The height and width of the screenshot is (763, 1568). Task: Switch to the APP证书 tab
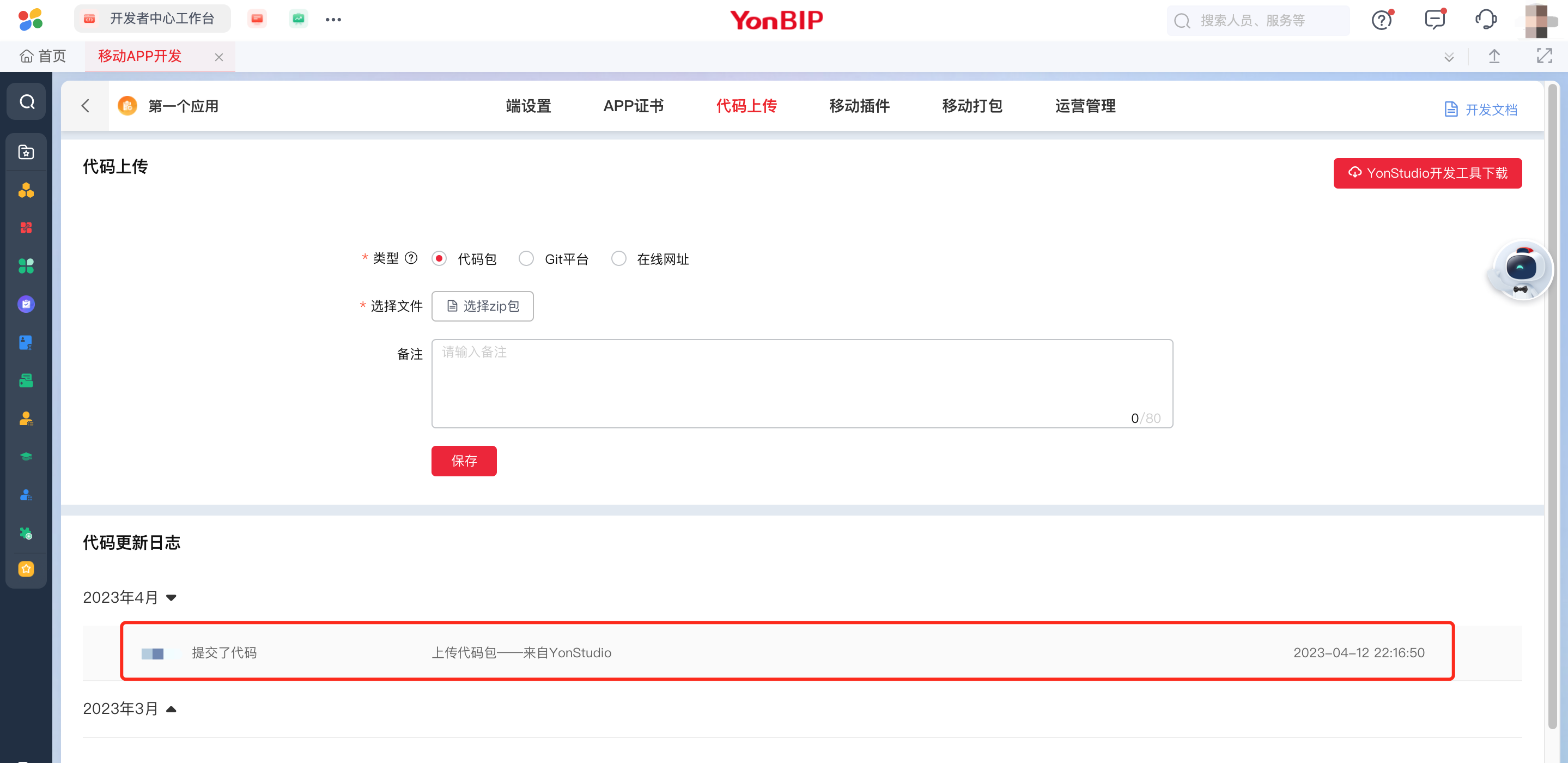pos(633,106)
